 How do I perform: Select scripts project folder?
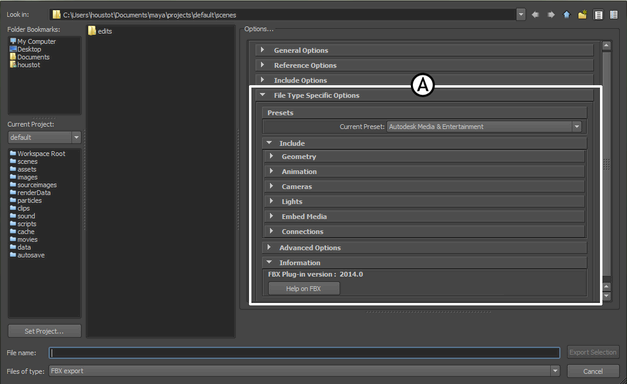23,224
